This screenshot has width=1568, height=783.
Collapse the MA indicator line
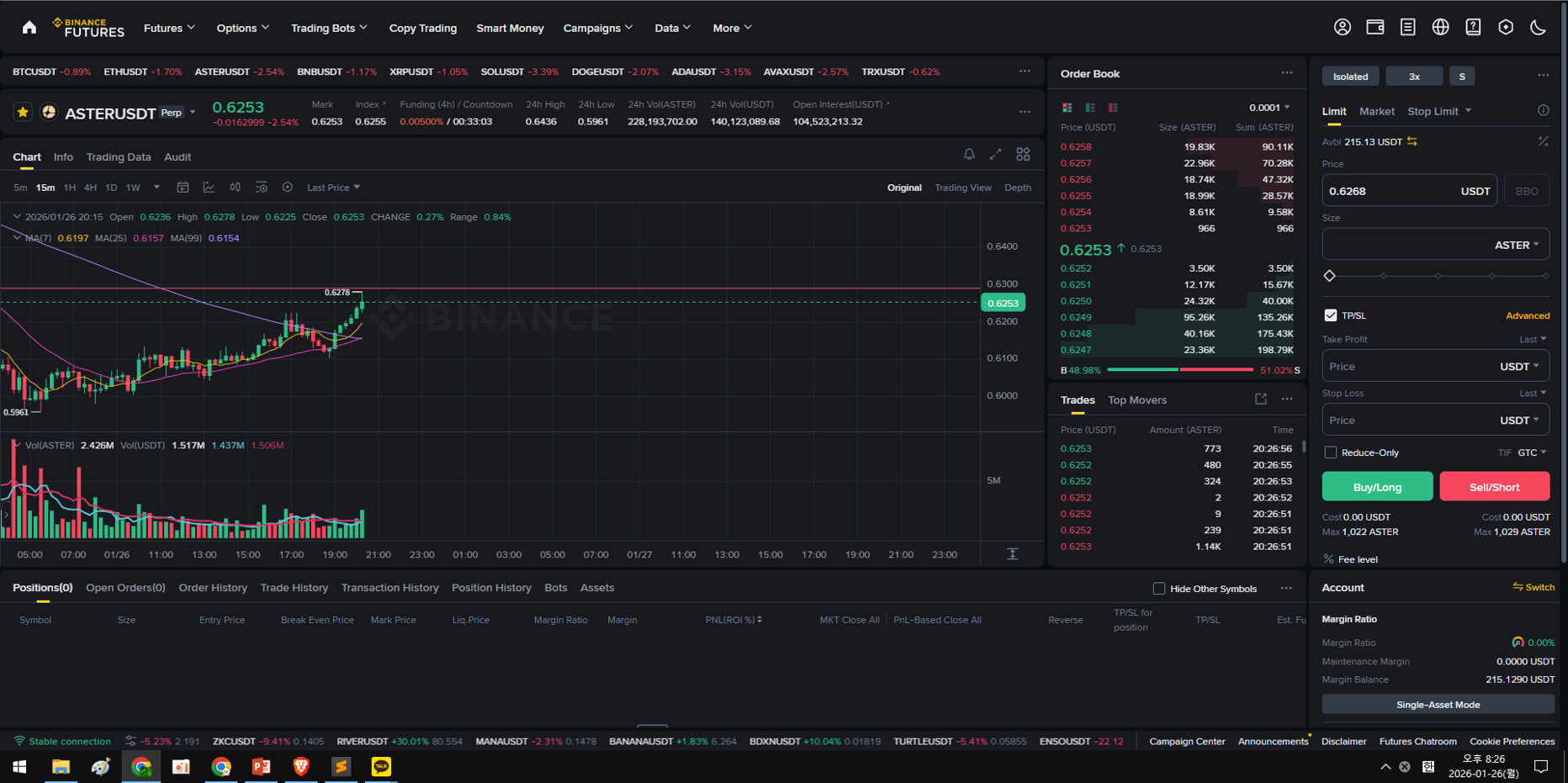[x=16, y=238]
